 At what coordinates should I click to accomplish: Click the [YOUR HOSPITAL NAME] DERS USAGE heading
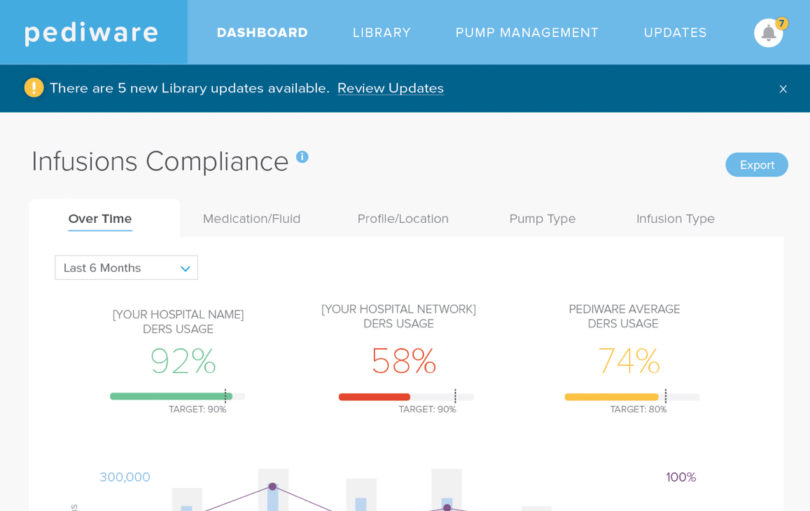178,321
